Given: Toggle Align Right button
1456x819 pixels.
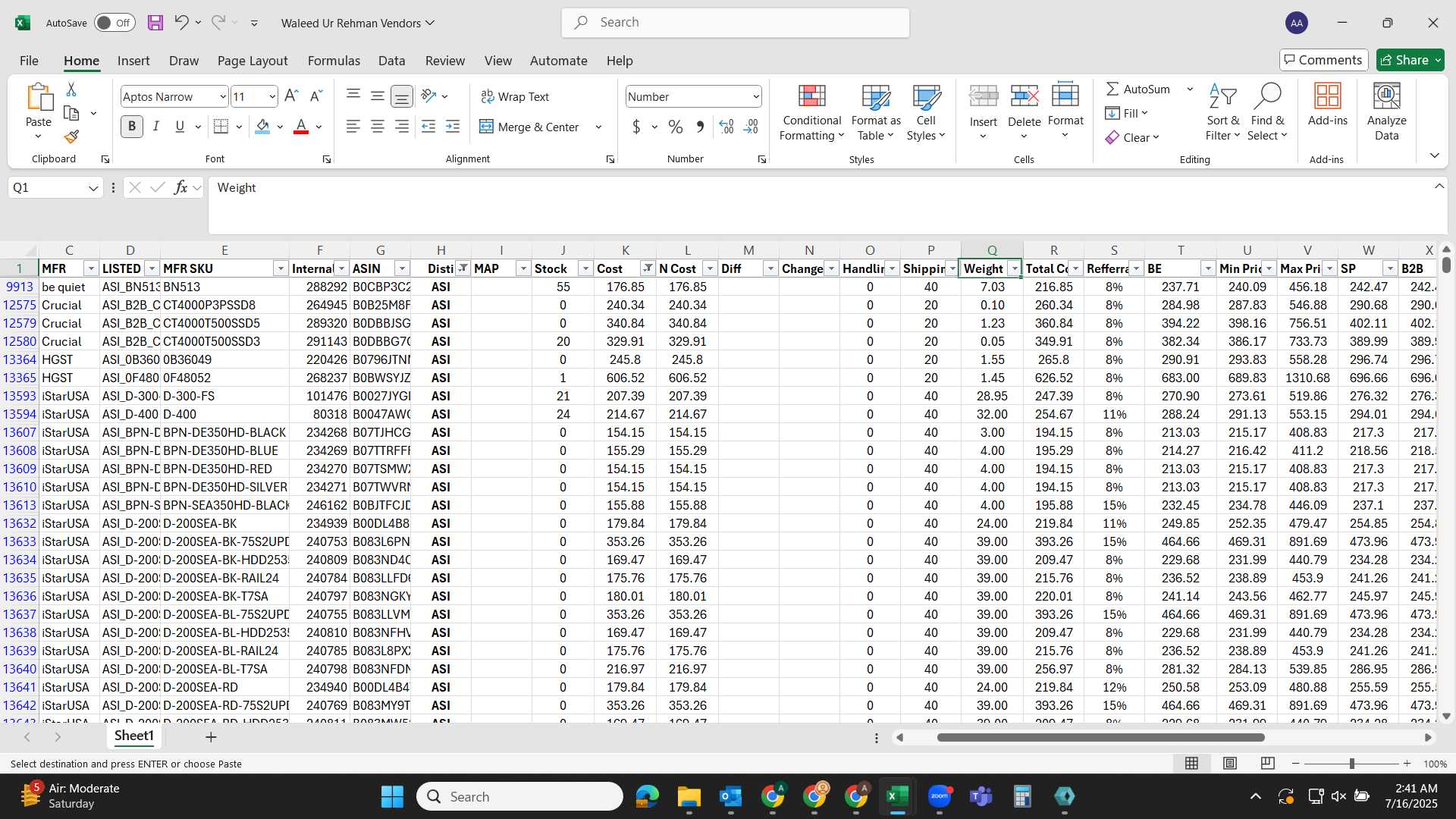Looking at the screenshot, I should tap(402, 127).
